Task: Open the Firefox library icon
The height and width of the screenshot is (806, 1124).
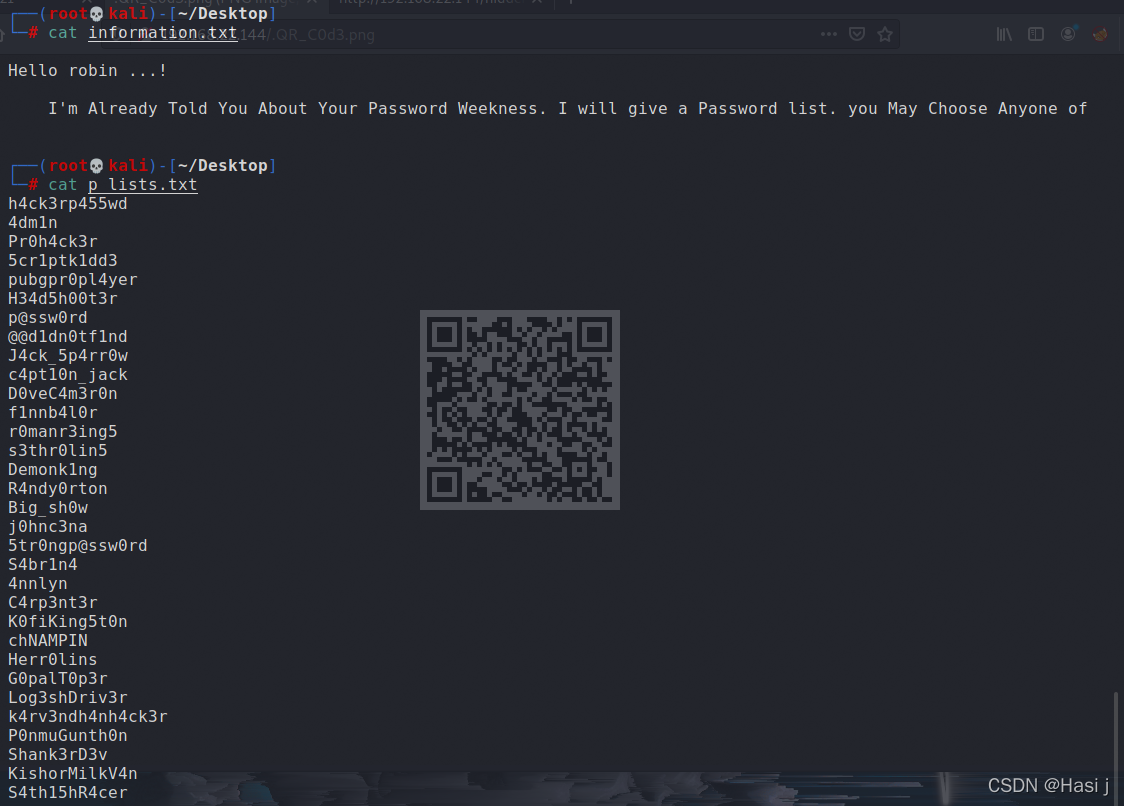Action: point(1004,34)
